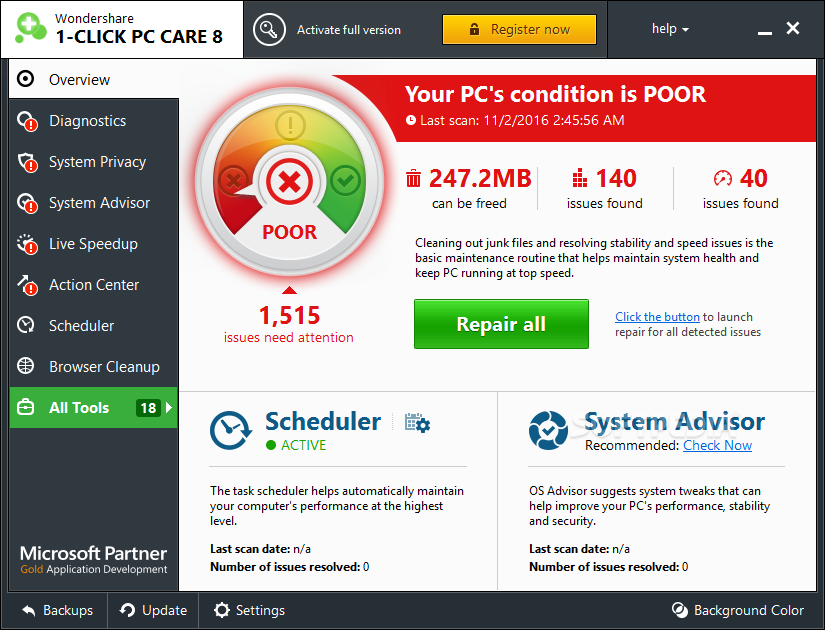Viewport: 825px width, 630px height.
Task: Click the ACTIVE scheduler status
Action: click(x=296, y=445)
